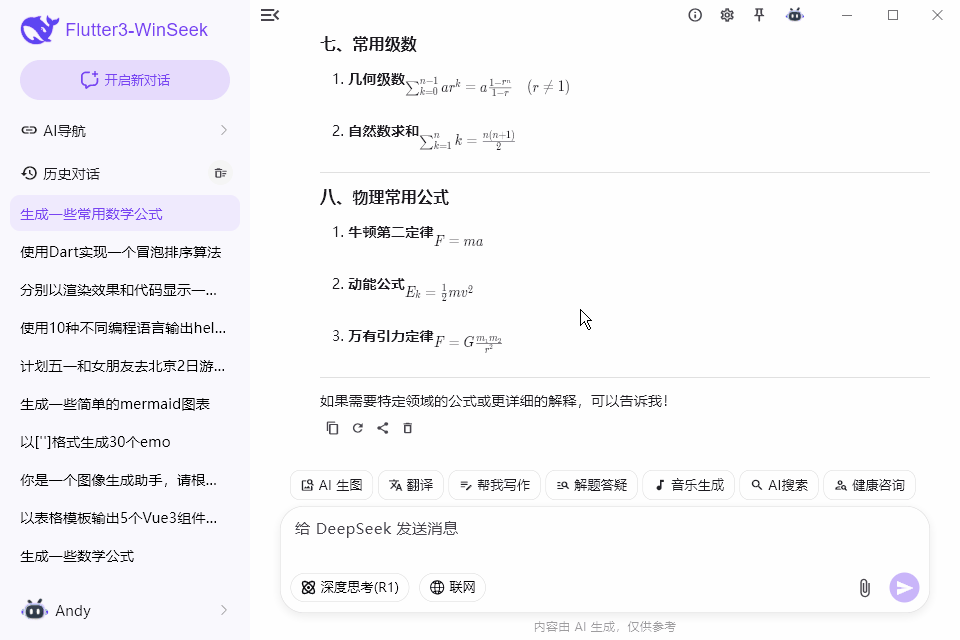Collapse the sidebar with the panel icon

point(269,15)
